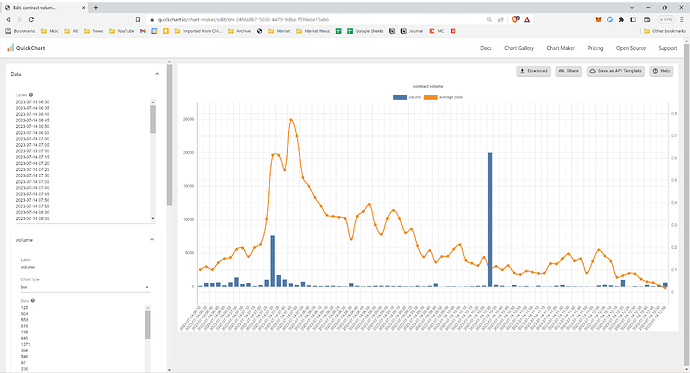The width and height of the screenshot is (690, 373).
Task: Open the MetaMask fox extension
Action: tap(598, 20)
